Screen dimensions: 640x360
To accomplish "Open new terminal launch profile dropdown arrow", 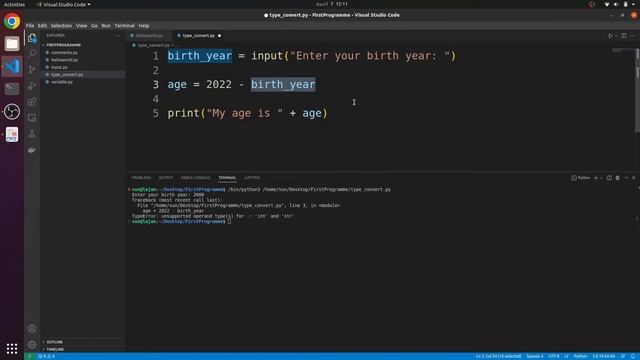I will pos(601,178).
